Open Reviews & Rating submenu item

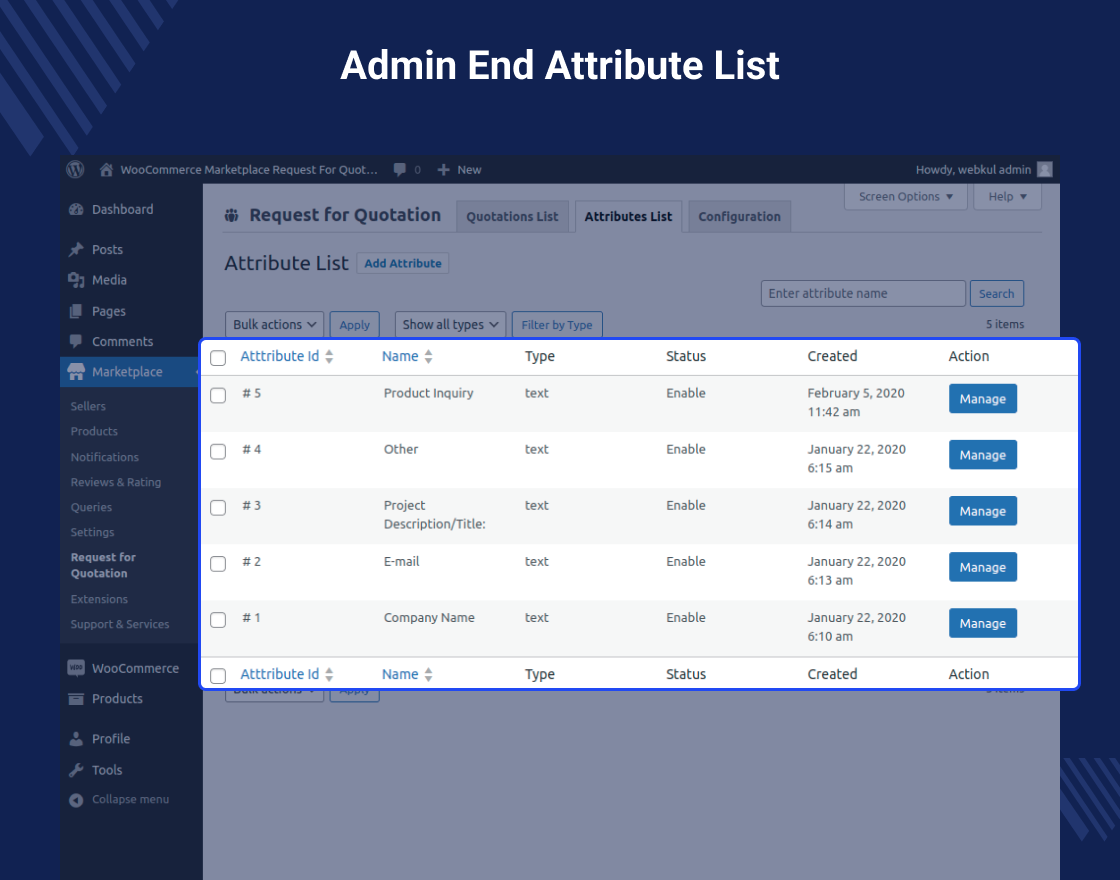tap(116, 482)
